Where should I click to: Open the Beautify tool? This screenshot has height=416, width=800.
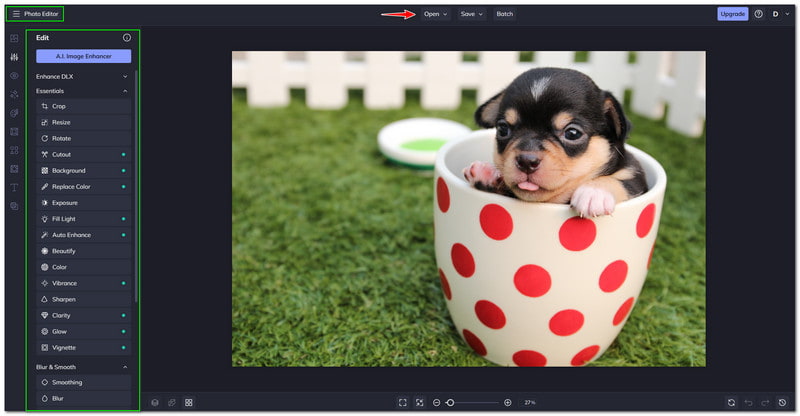[x=84, y=251]
